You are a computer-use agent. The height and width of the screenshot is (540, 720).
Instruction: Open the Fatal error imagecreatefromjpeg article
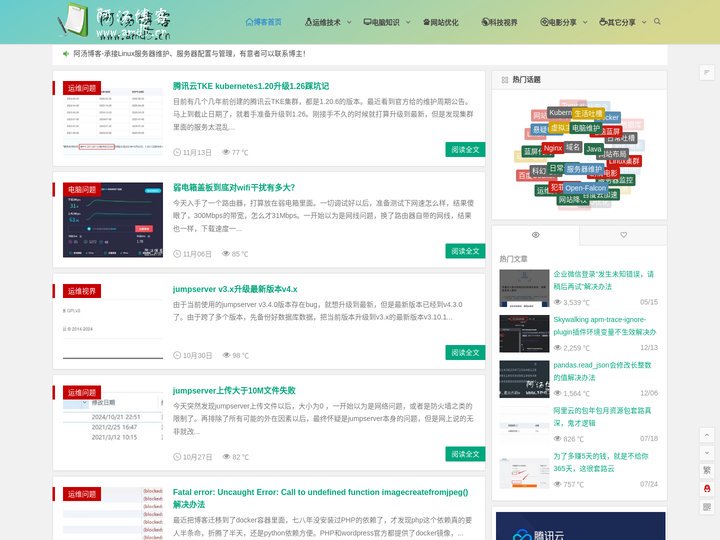[321, 498]
